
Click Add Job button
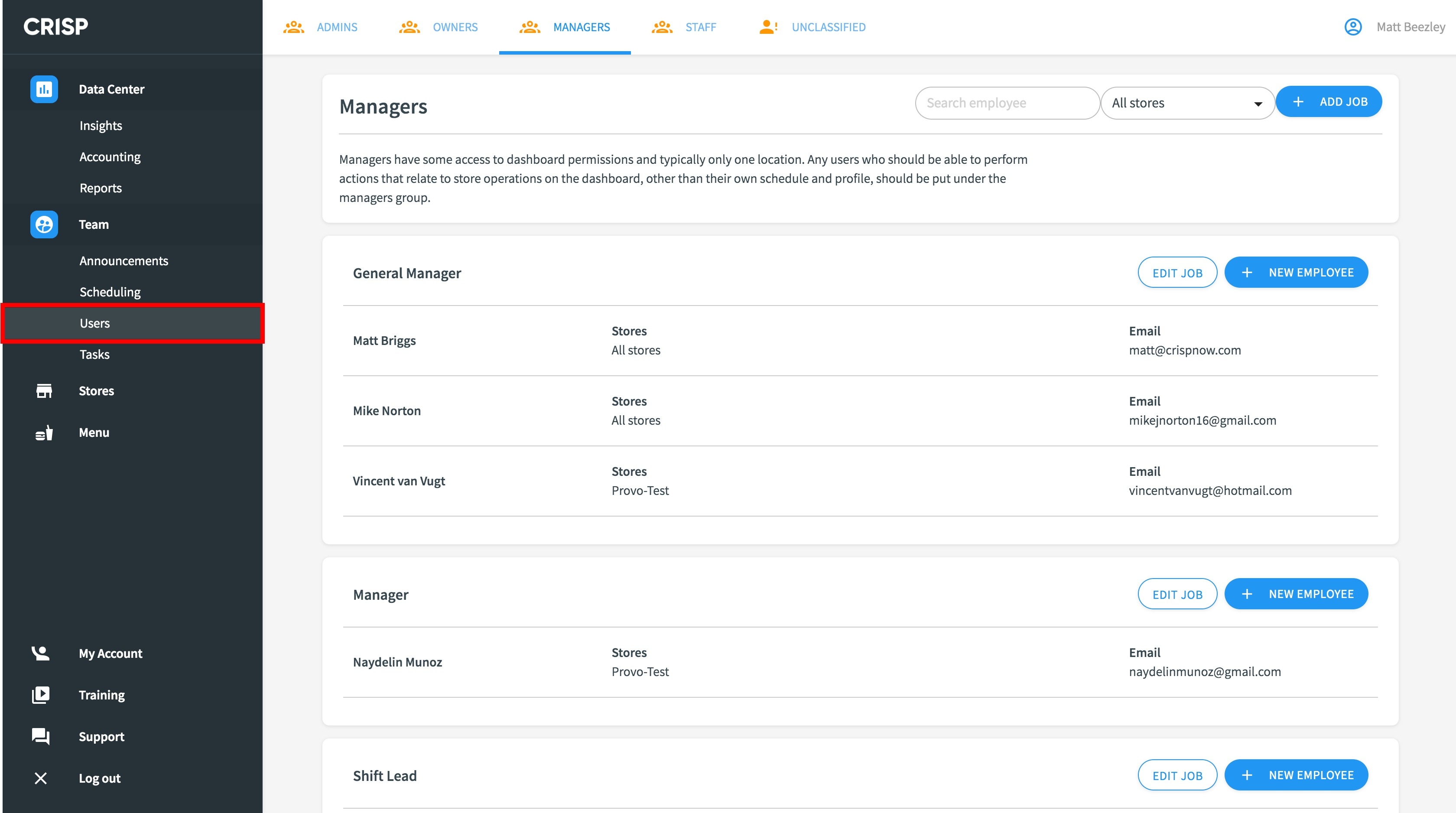[1328, 102]
